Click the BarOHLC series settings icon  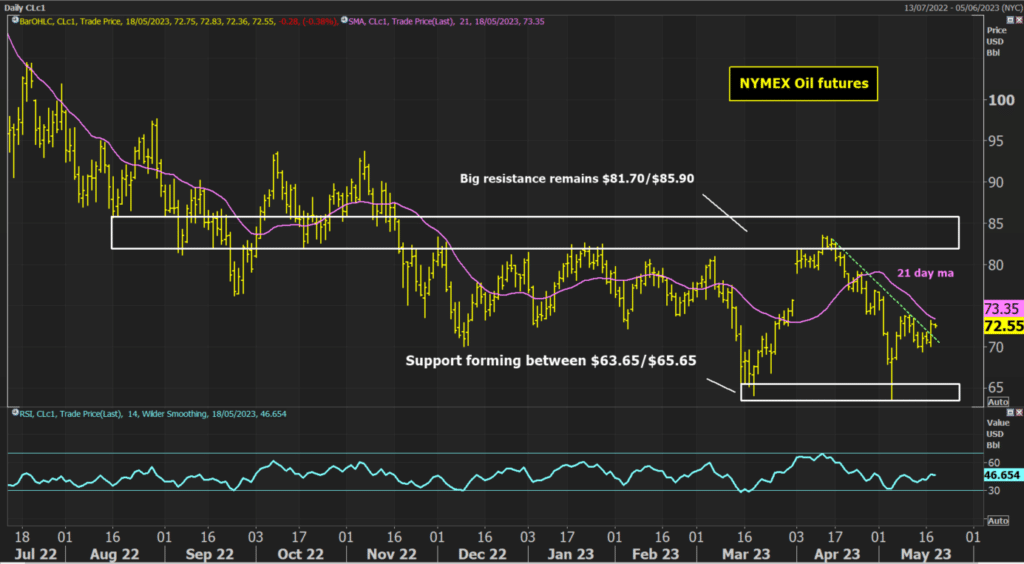[14, 22]
